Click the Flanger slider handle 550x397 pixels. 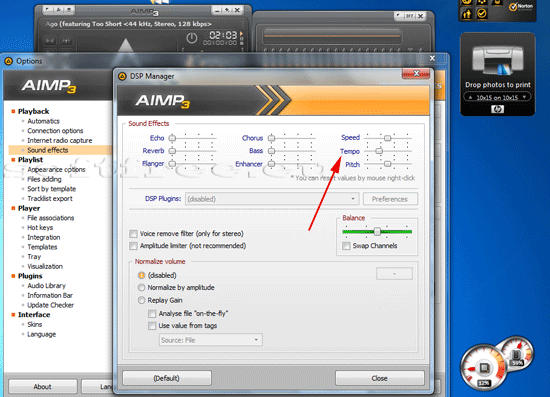coord(172,164)
